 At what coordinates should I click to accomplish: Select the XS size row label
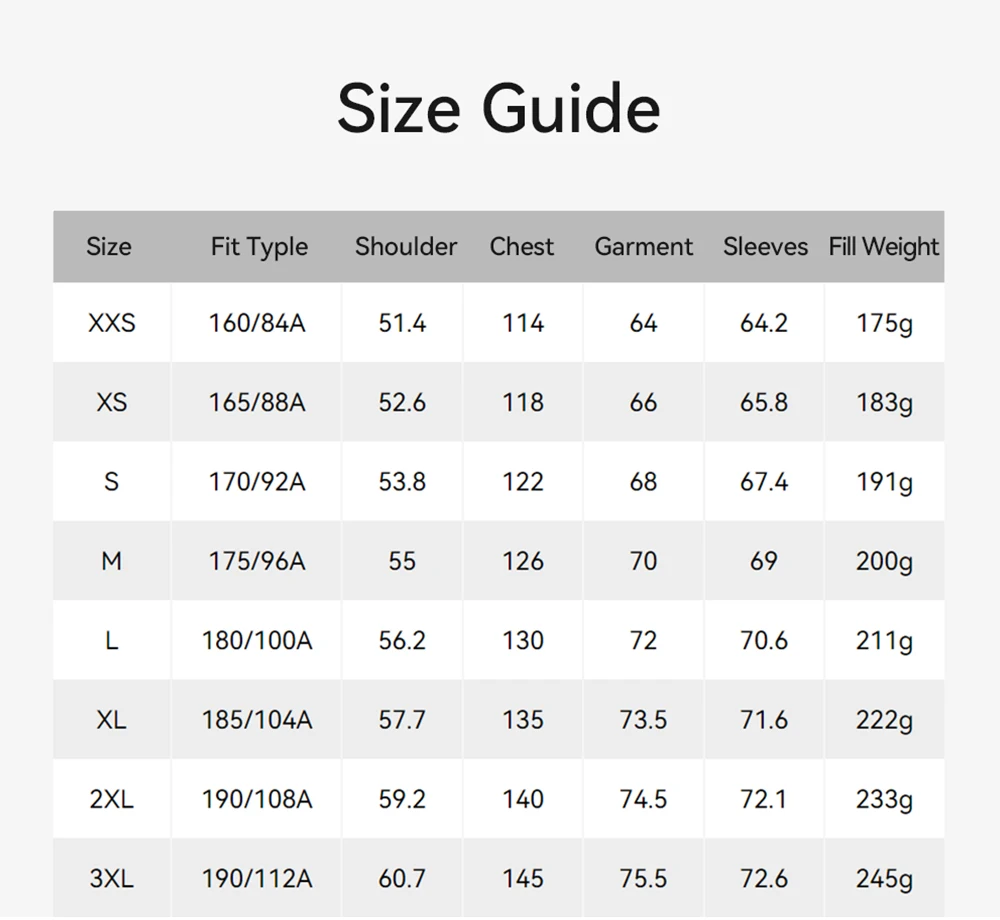[112, 402]
